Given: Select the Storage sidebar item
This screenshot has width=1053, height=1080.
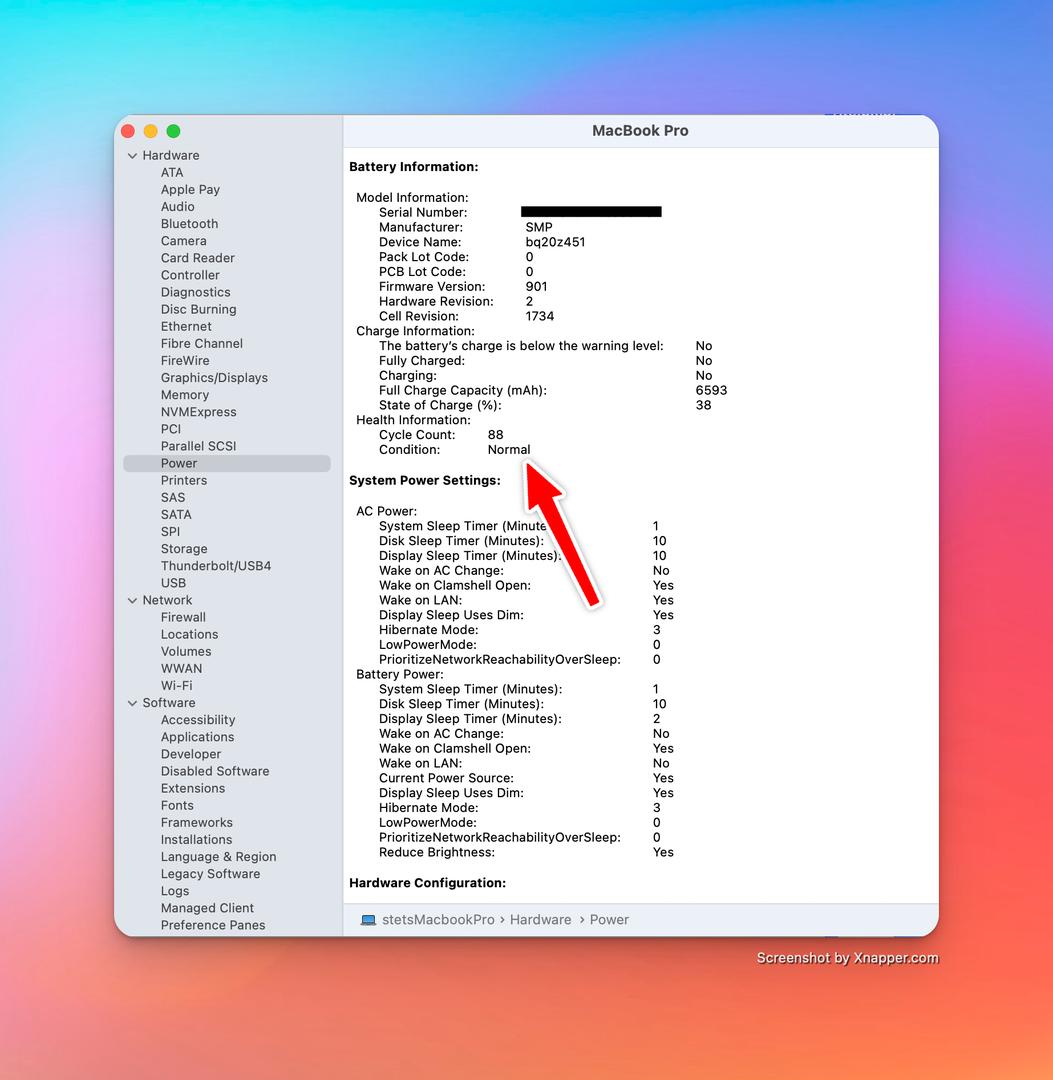Looking at the screenshot, I should coord(184,549).
